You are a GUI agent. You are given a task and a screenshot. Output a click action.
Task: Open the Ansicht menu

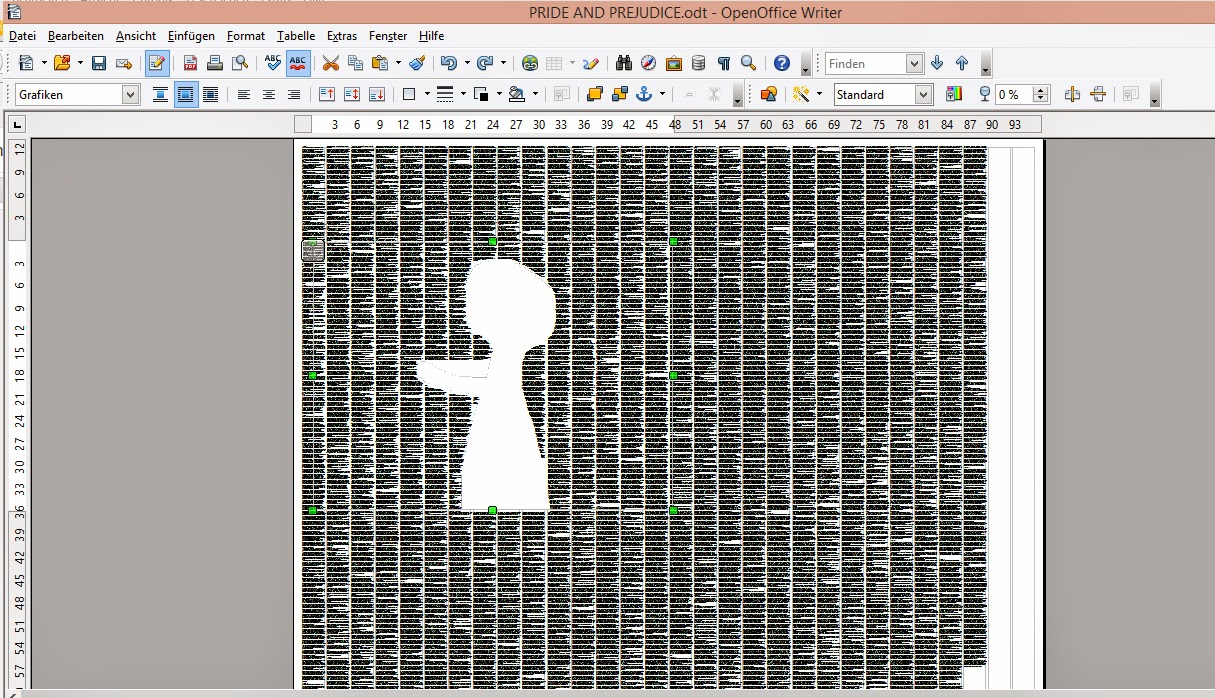136,36
